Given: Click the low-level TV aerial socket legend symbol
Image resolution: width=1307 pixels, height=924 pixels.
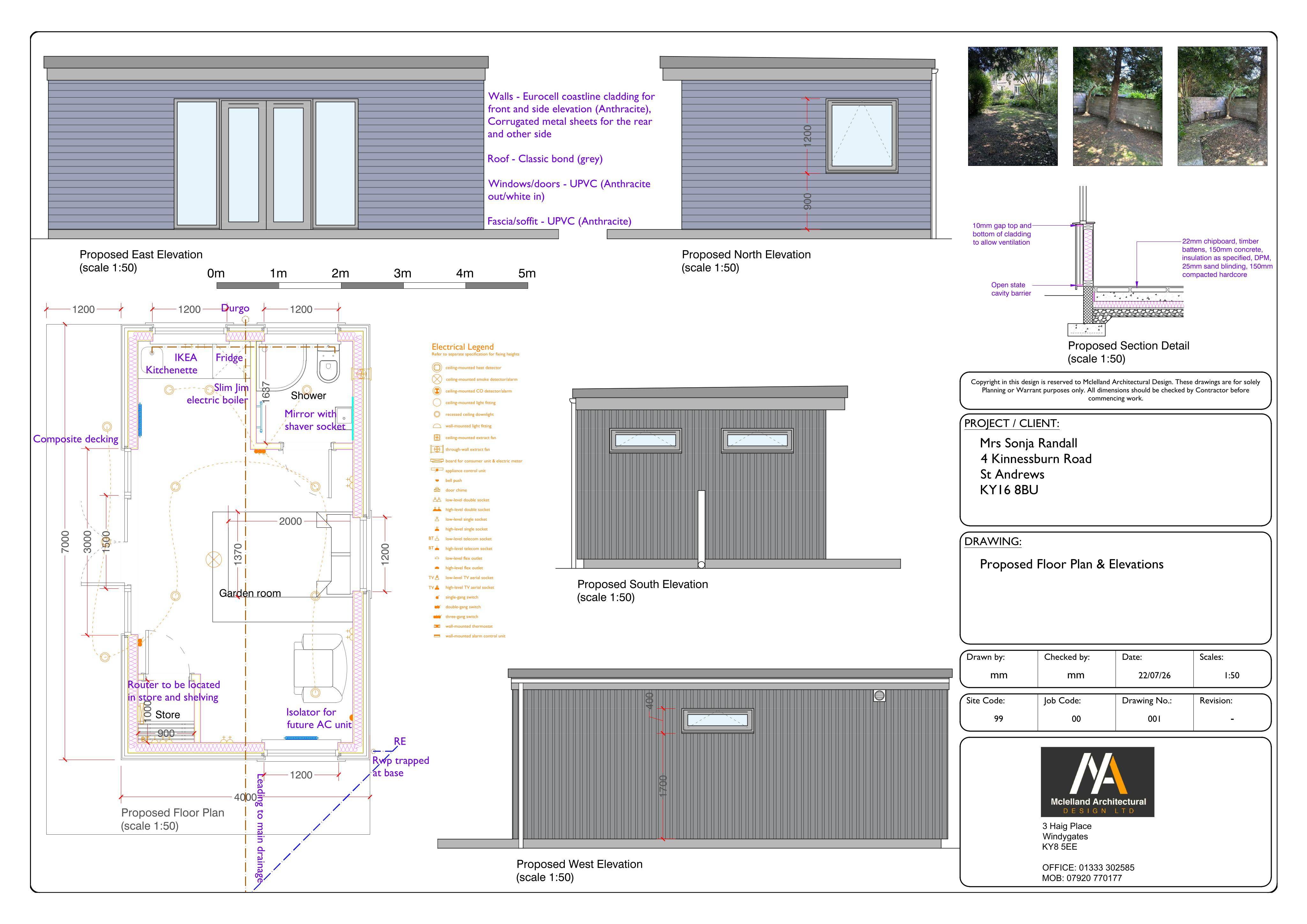Looking at the screenshot, I should point(434,577).
